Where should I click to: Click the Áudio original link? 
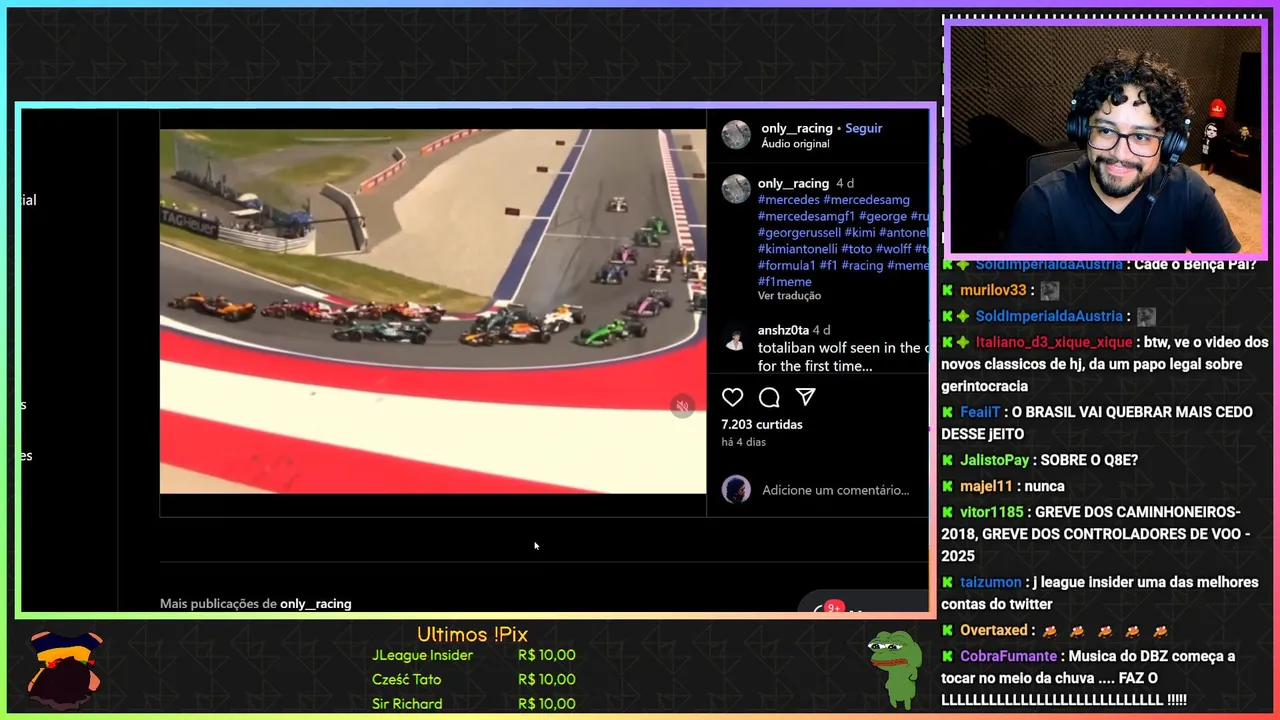point(795,144)
